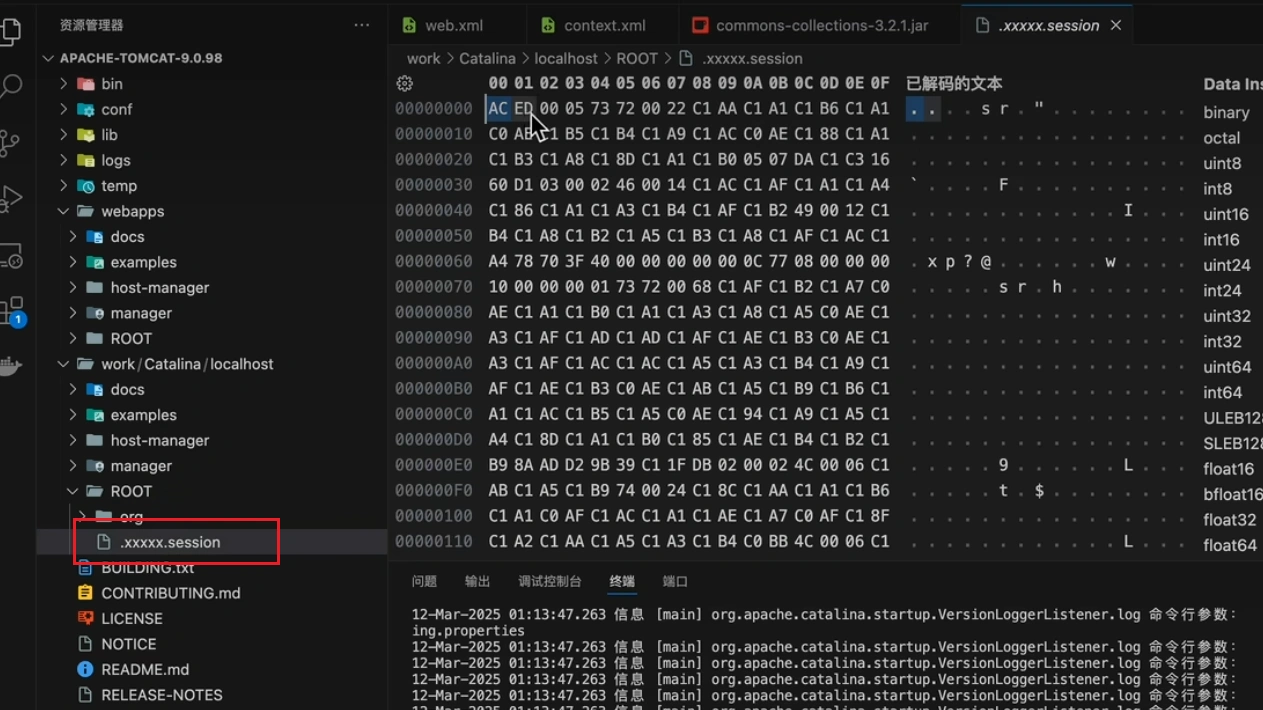Image resolution: width=1263 pixels, height=710 pixels.
Task: Click the hex editor settings gear
Action: pos(404,84)
